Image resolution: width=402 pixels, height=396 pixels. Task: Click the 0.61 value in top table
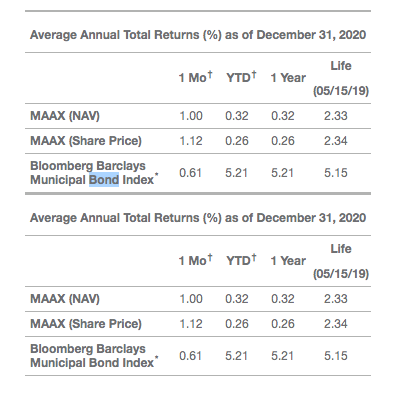[x=190, y=173]
